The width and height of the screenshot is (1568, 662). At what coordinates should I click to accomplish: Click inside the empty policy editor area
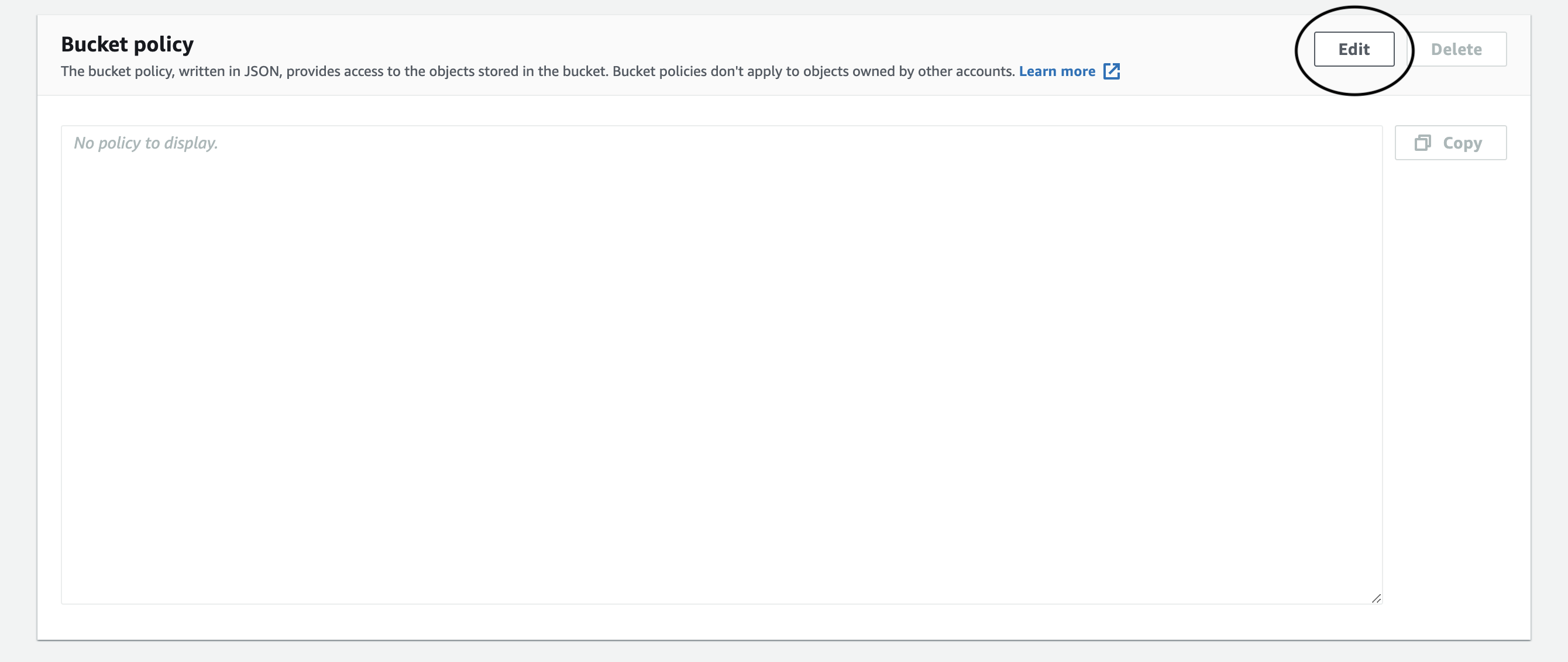718,365
